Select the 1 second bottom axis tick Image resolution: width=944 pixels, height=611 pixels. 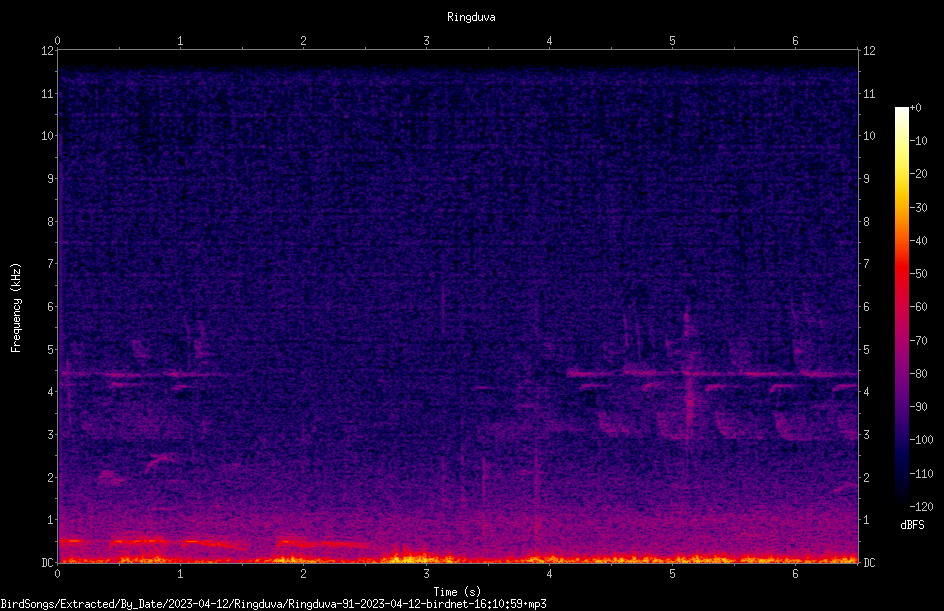point(180,573)
